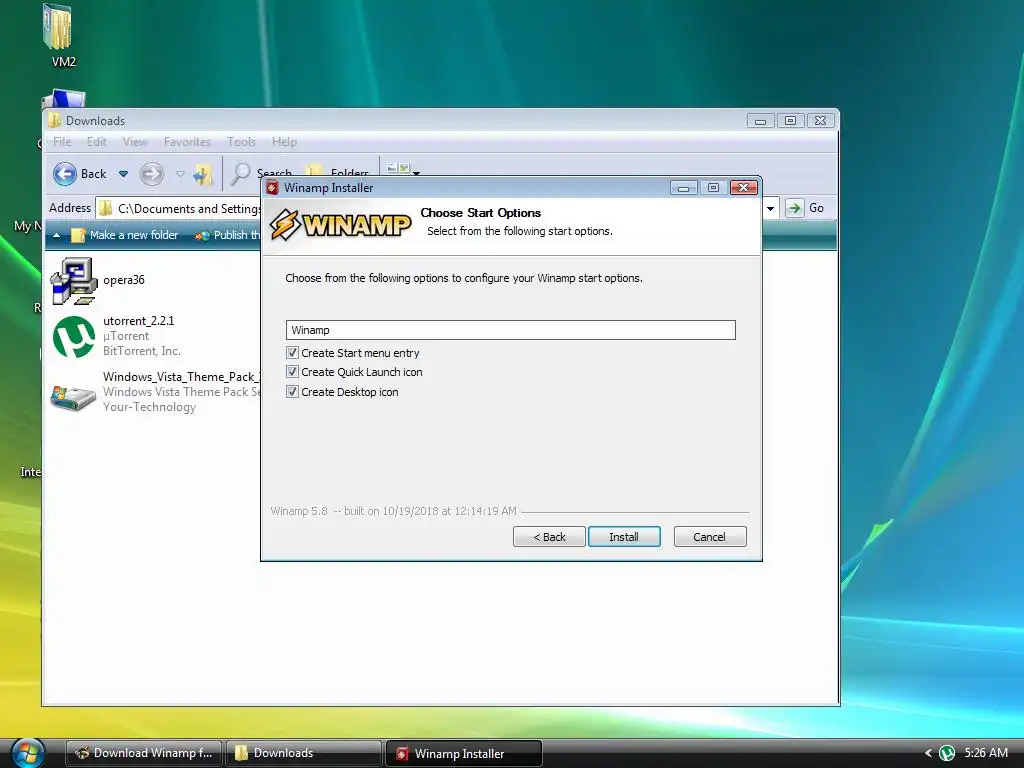Click the Winamp logo in installer header
1024x768 pixels.
(x=341, y=225)
